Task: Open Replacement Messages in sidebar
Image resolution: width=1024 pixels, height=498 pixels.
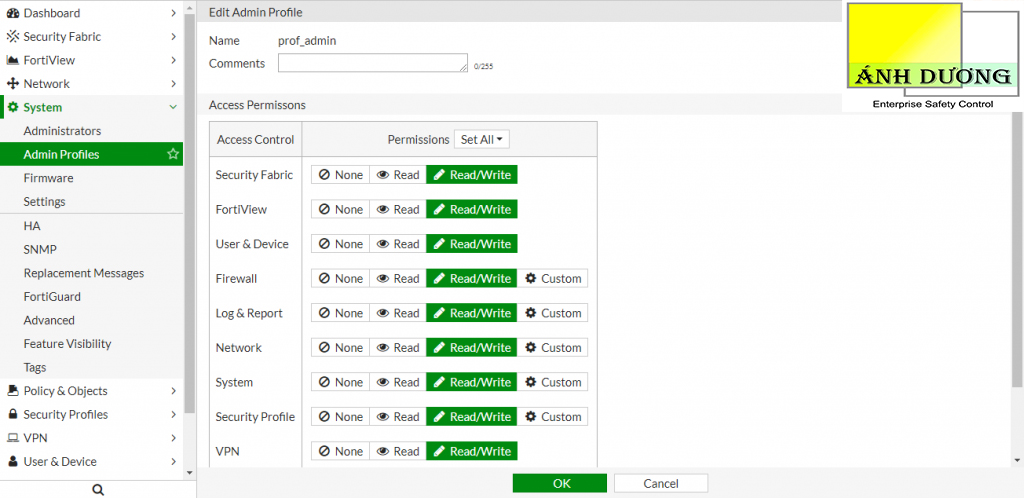Action: (x=91, y=273)
